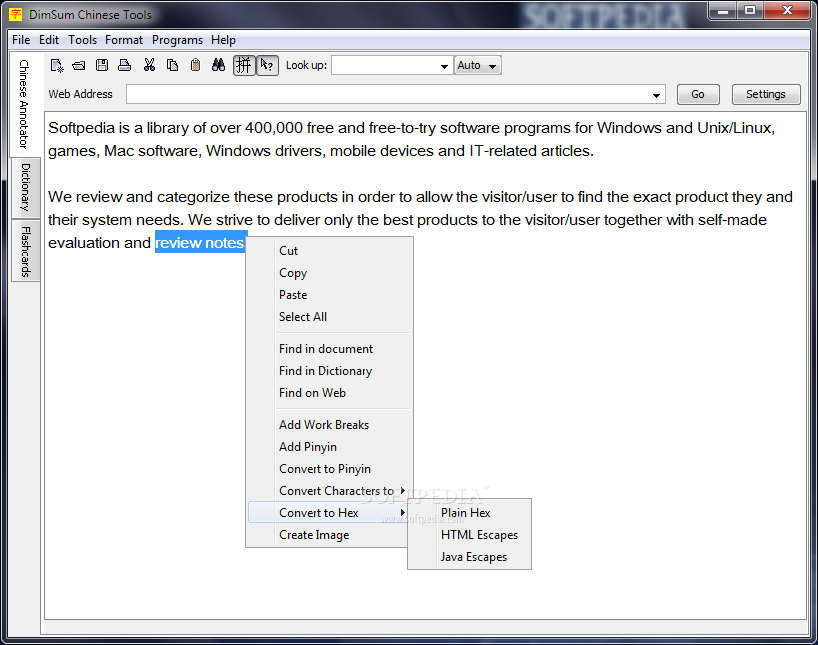Switch to the Flashcards tab
Screen dimensions: 818x645
click(26, 251)
